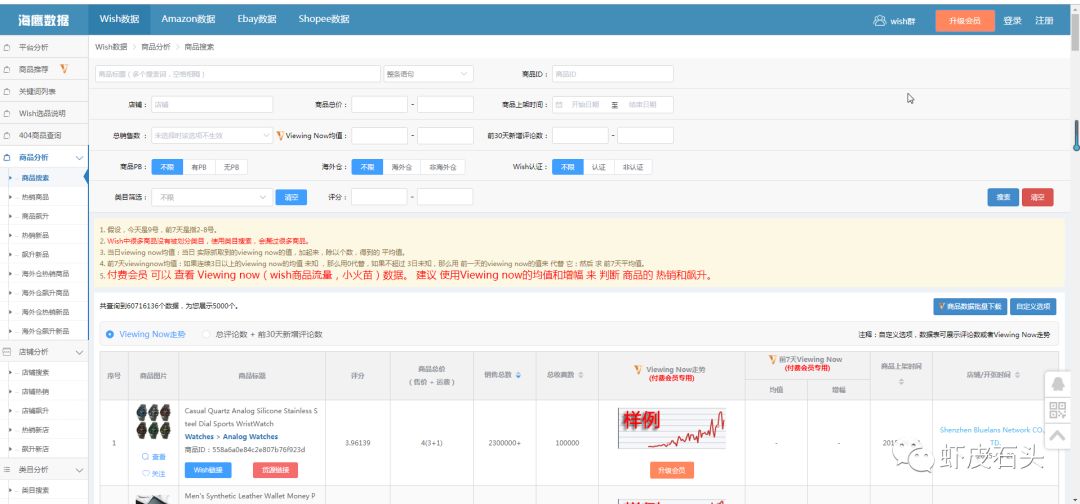
Task: Click the 注册 link
Action: click(1043, 21)
